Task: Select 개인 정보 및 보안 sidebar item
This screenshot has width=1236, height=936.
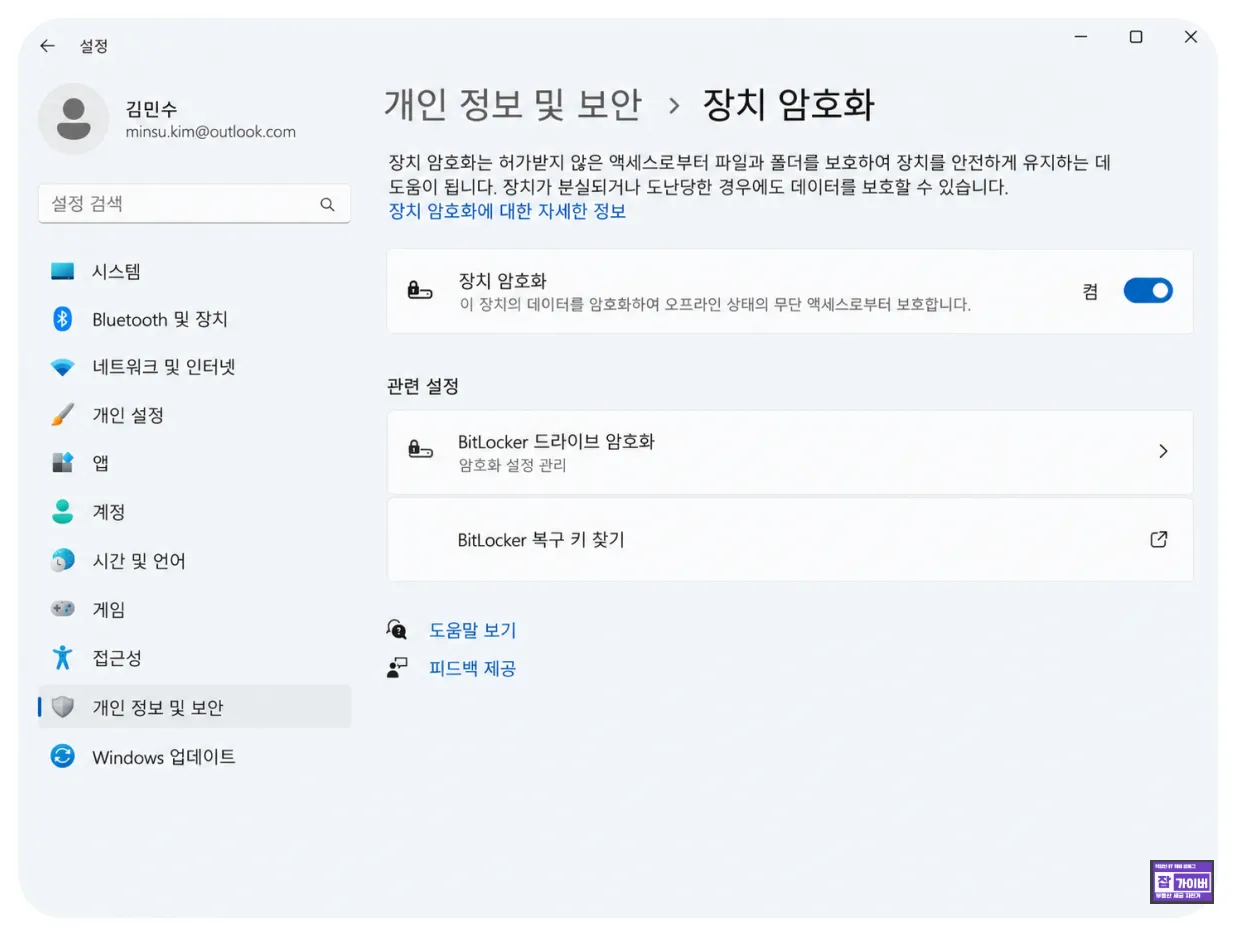Action: [194, 707]
